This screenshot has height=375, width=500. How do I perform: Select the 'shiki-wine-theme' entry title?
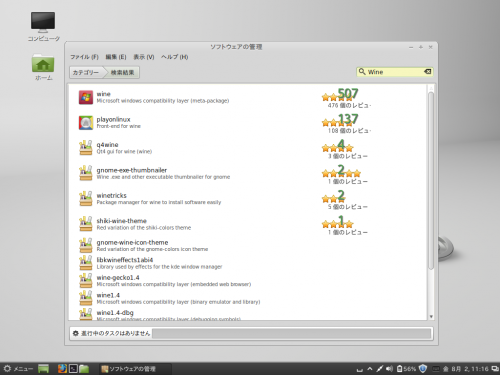[121, 221]
